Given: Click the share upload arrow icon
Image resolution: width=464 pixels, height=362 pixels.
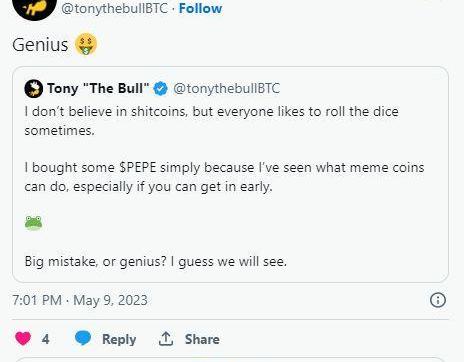Looking at the screenshot, I should (x=166, y=339).
